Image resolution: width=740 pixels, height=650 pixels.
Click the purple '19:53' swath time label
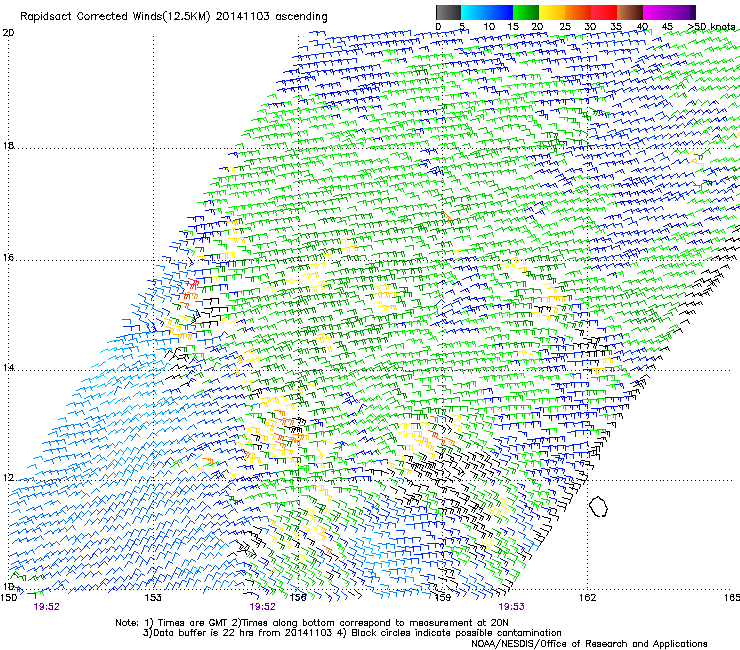tap(511, 607)
